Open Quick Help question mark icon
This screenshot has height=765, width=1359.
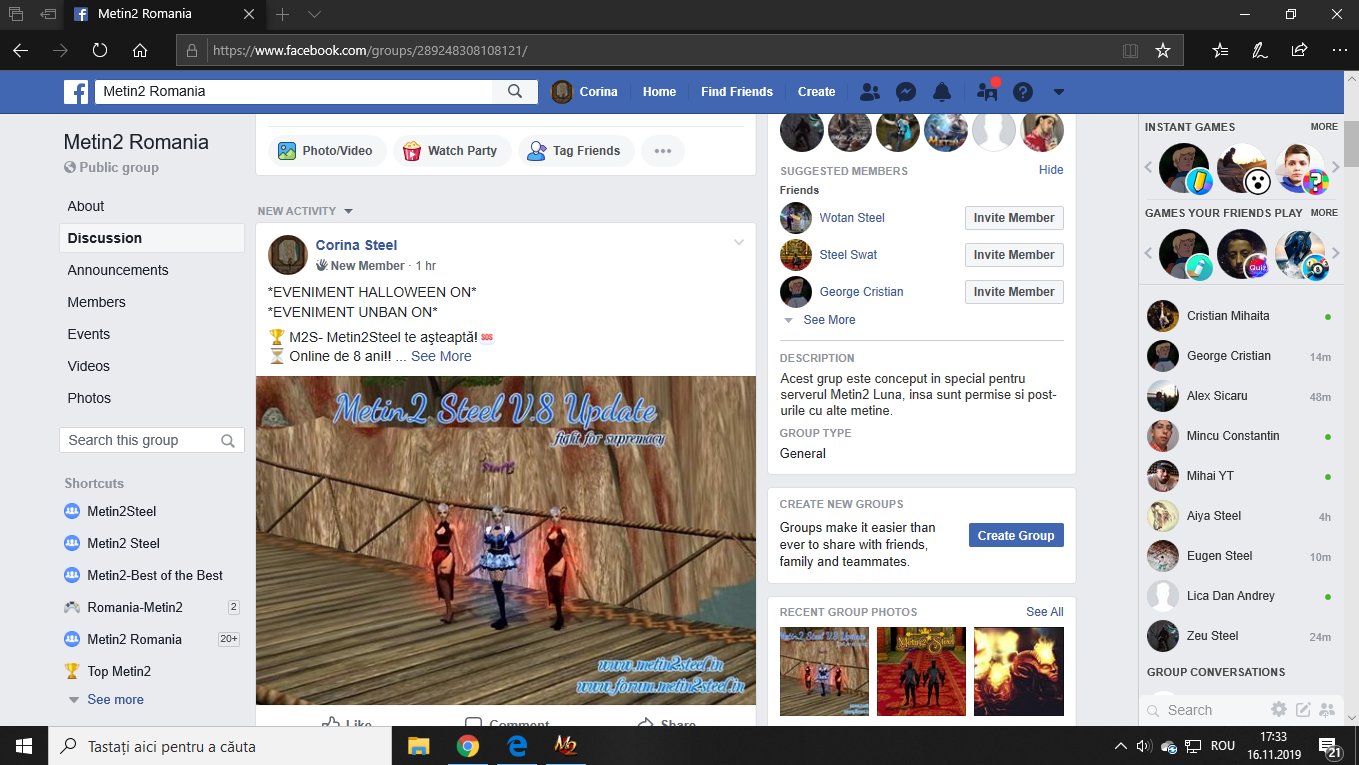1022,92
